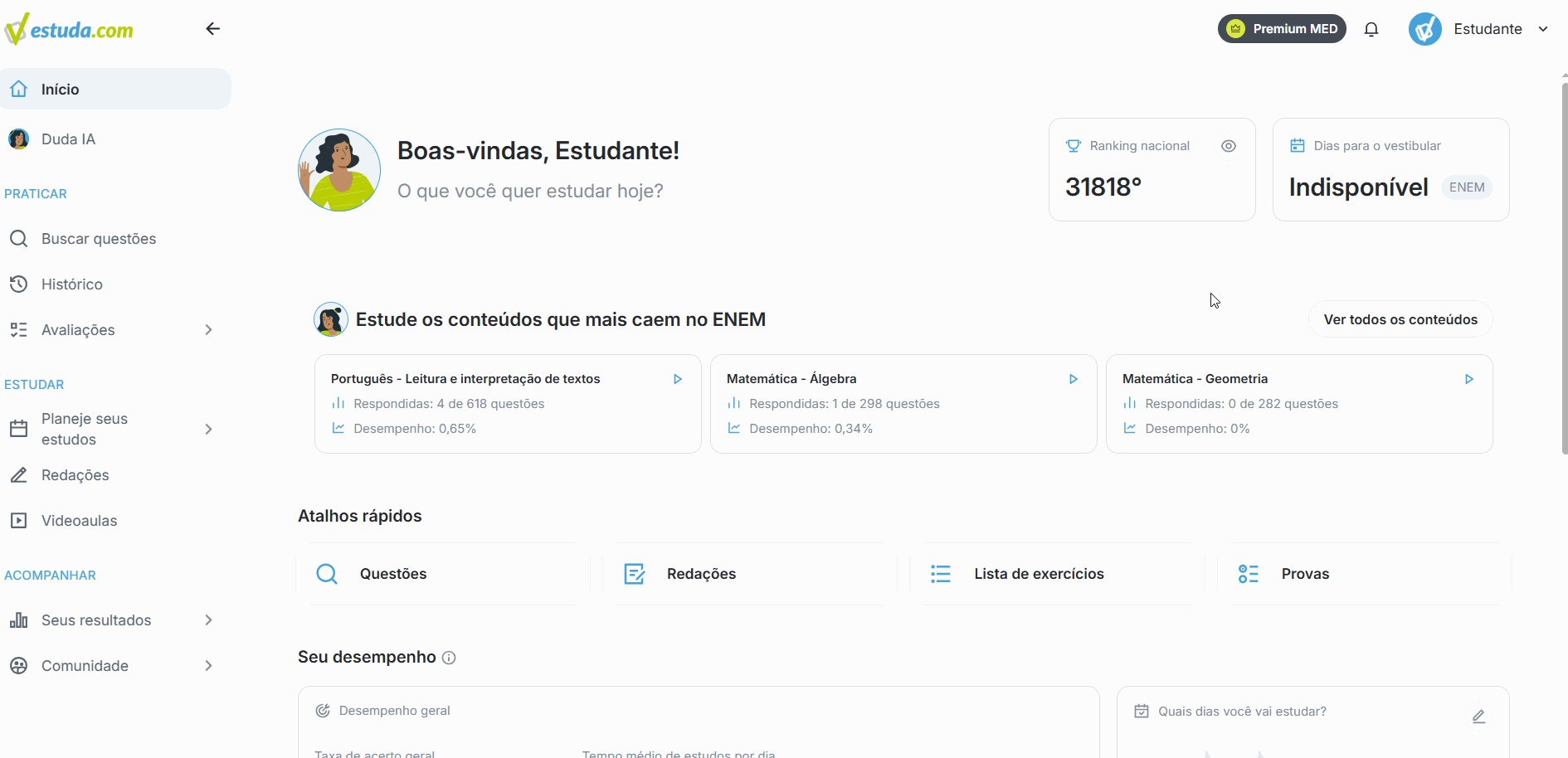Click the Histórico clock icon

pos(19,284)
